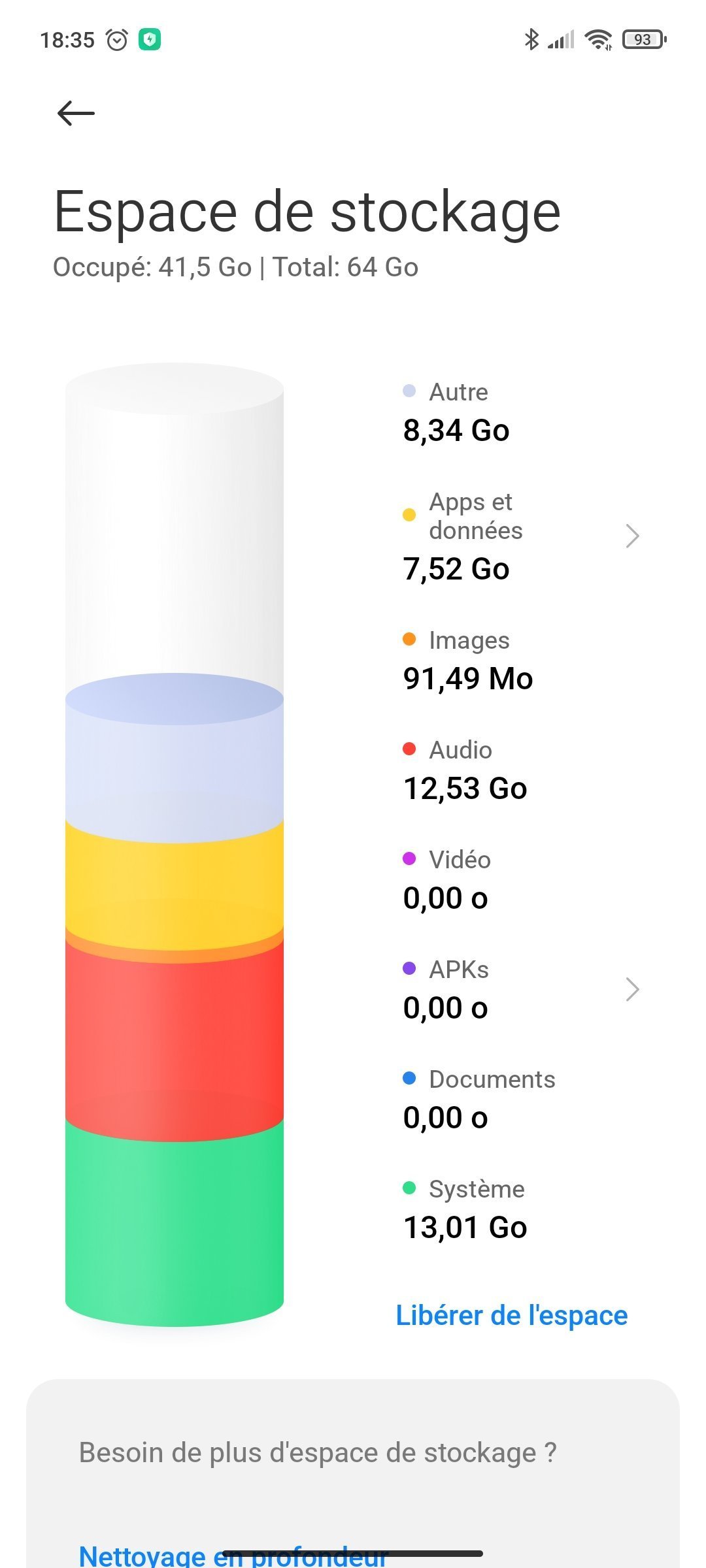Screen dimensions: 706x1568
Task: Tap the red Audio cylinder segment
Action: pos(175,1039)
